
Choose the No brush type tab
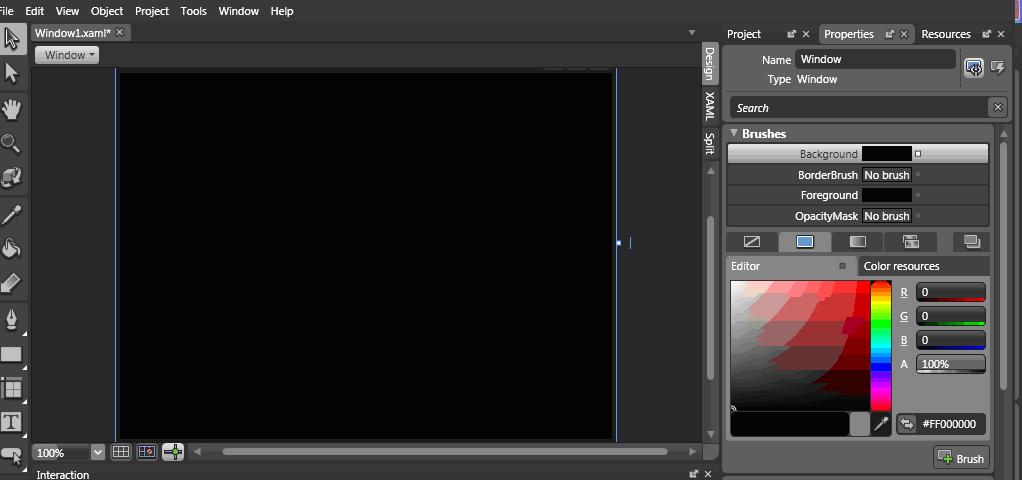(752, 242)
